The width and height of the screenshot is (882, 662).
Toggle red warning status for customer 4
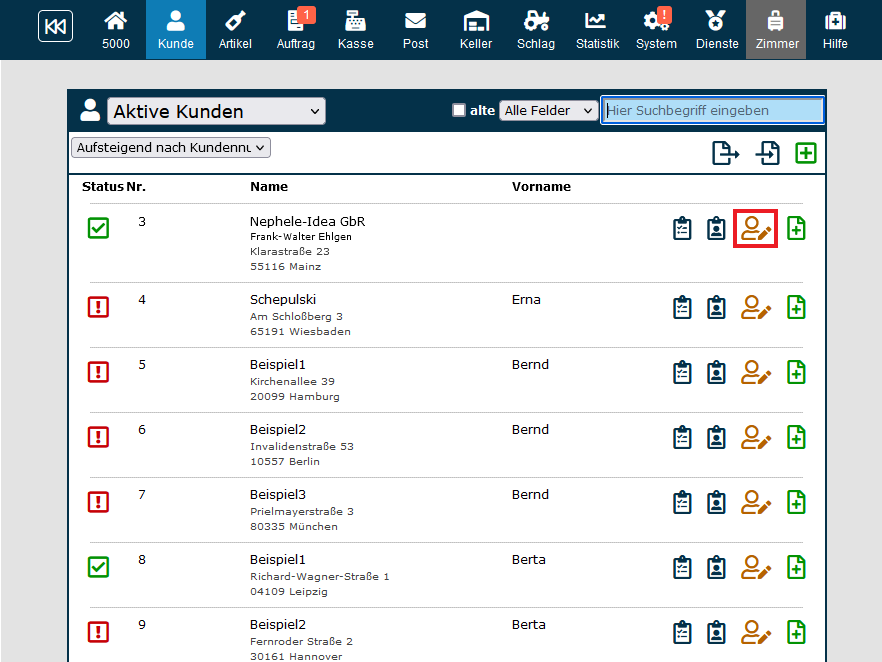(x=98, y=307)
